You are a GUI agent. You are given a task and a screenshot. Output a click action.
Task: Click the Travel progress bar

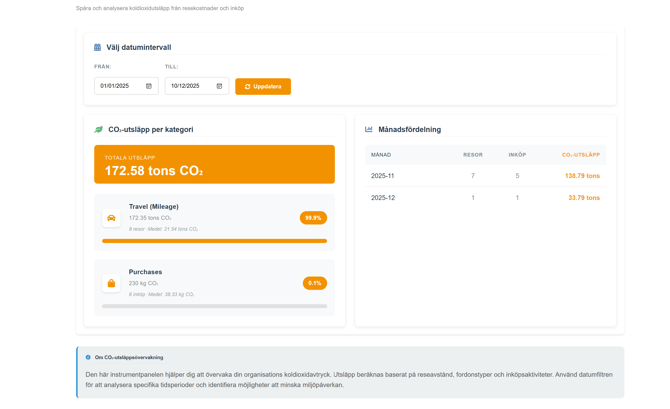tap(214, 241)
